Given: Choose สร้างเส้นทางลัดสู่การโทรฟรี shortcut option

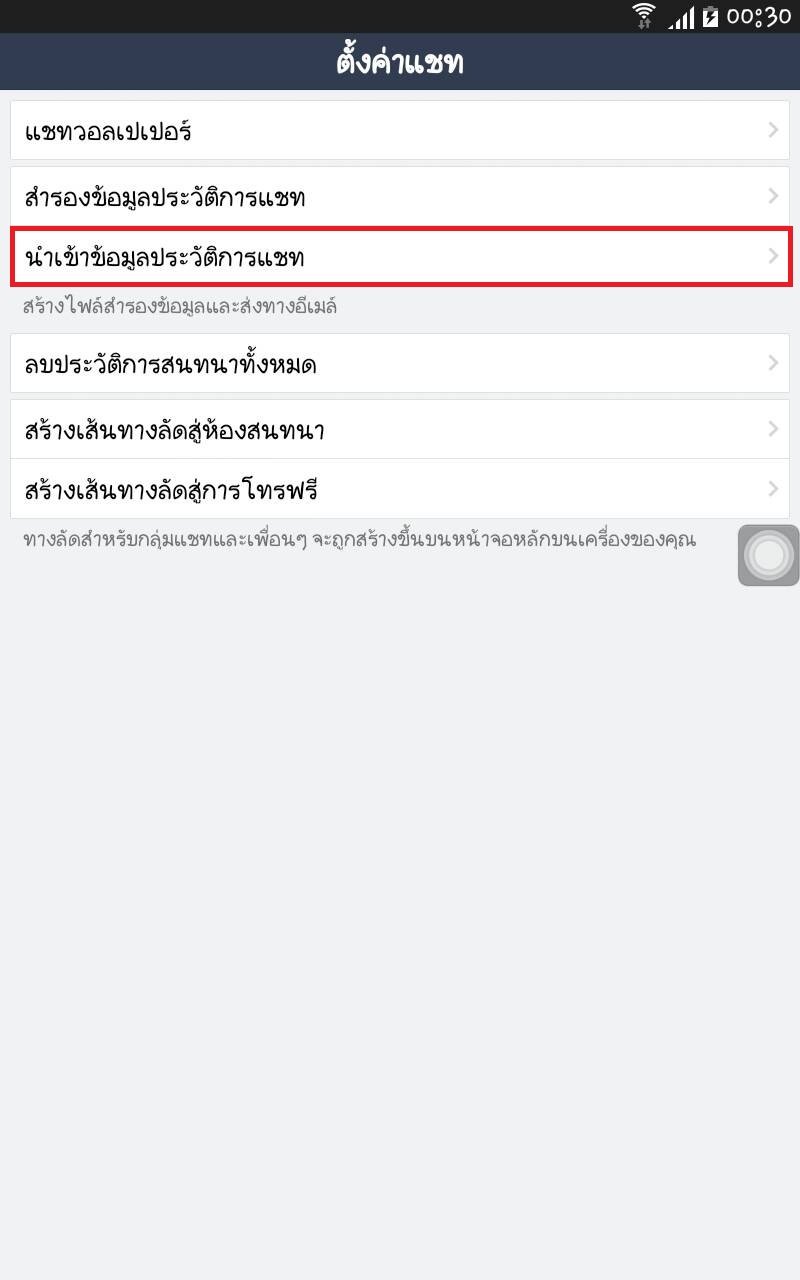Looking at the screenshot, I should pyautogui.click(x=400, y=489).
